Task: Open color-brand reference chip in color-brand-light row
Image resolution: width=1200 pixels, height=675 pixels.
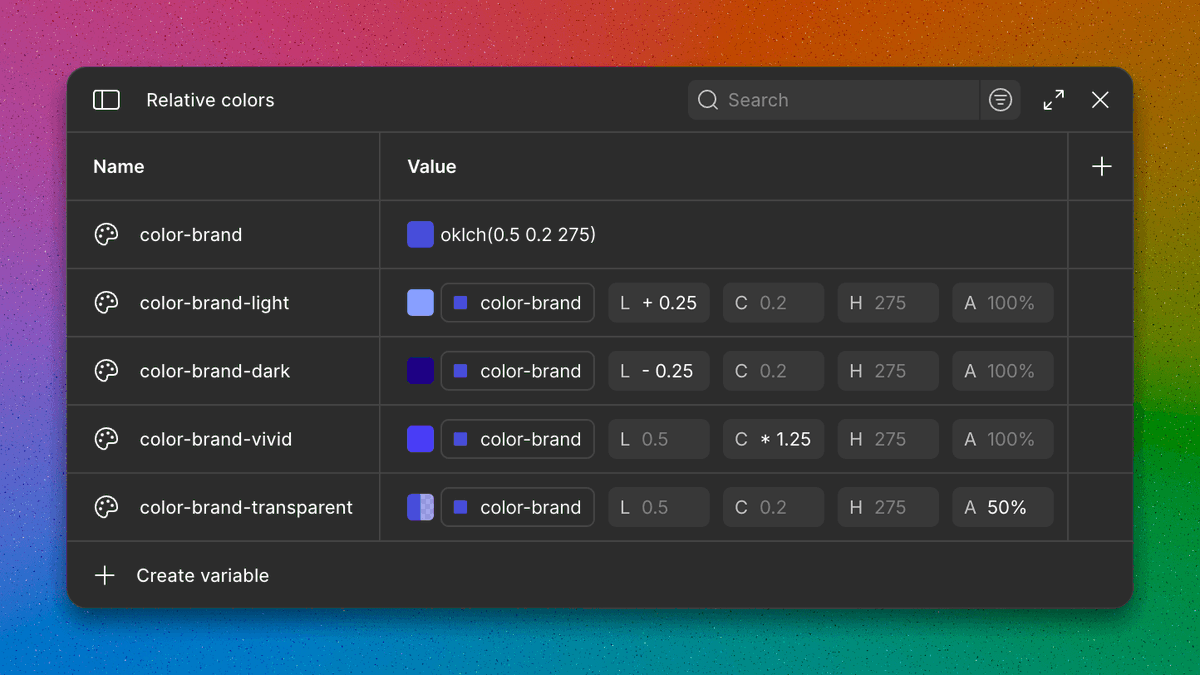Action: (x=518, y=303)
